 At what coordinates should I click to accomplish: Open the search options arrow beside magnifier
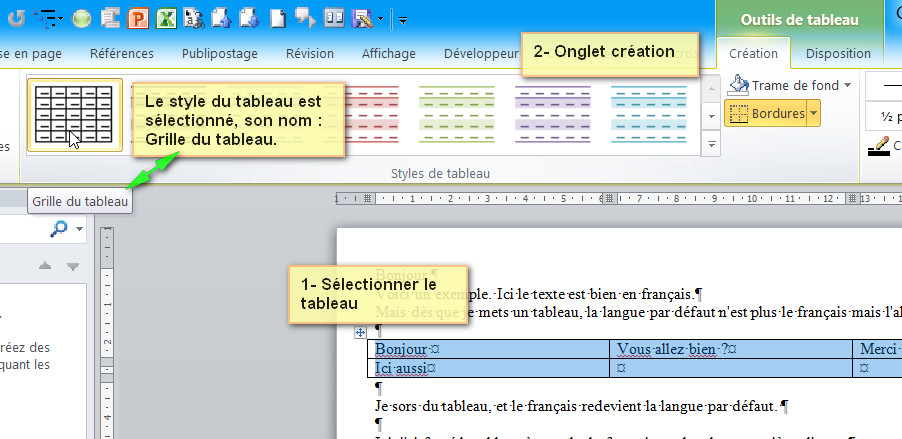pos(79,229)
